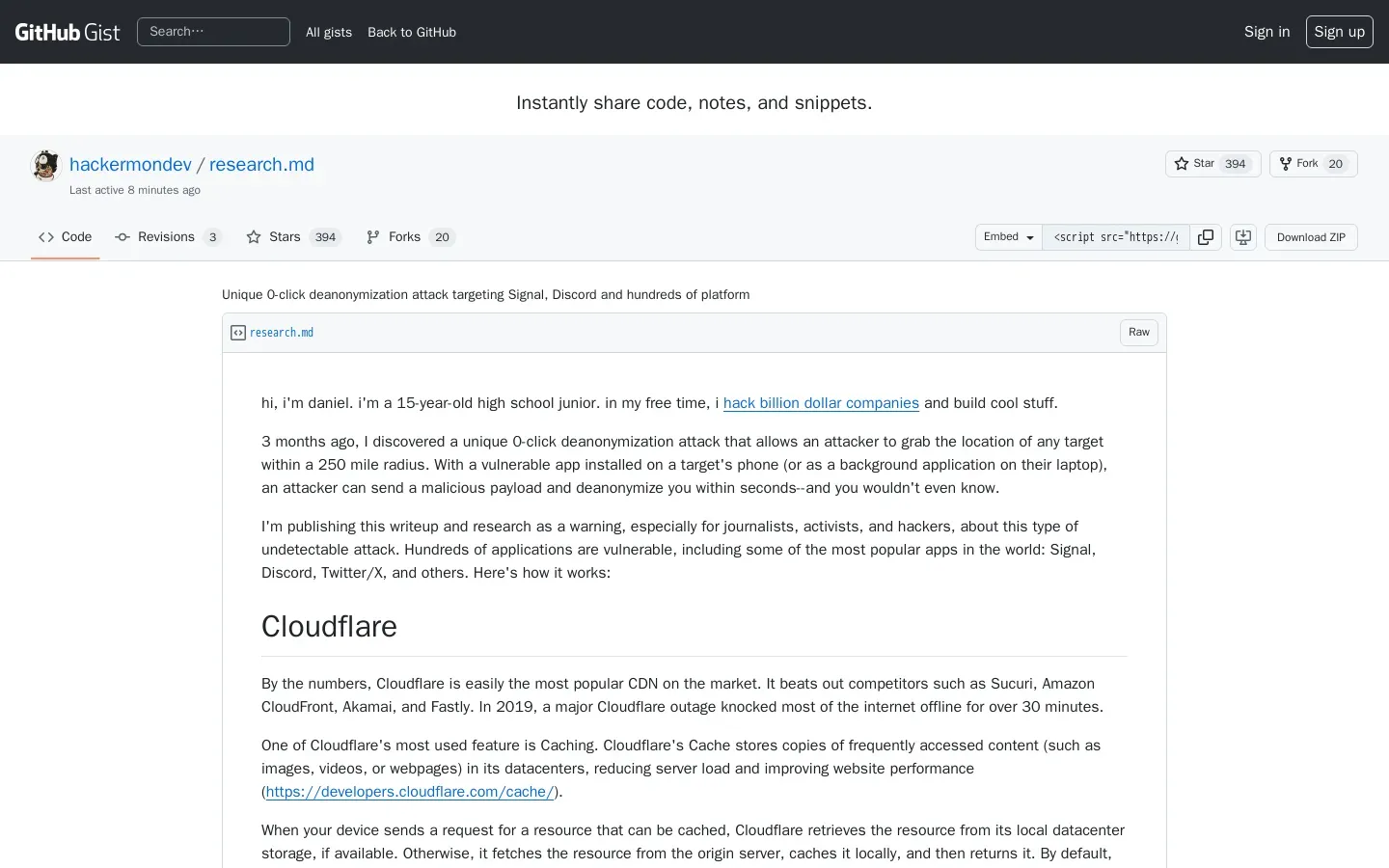Open the All gists link
1389x868 pixels.
click(329, 32)
